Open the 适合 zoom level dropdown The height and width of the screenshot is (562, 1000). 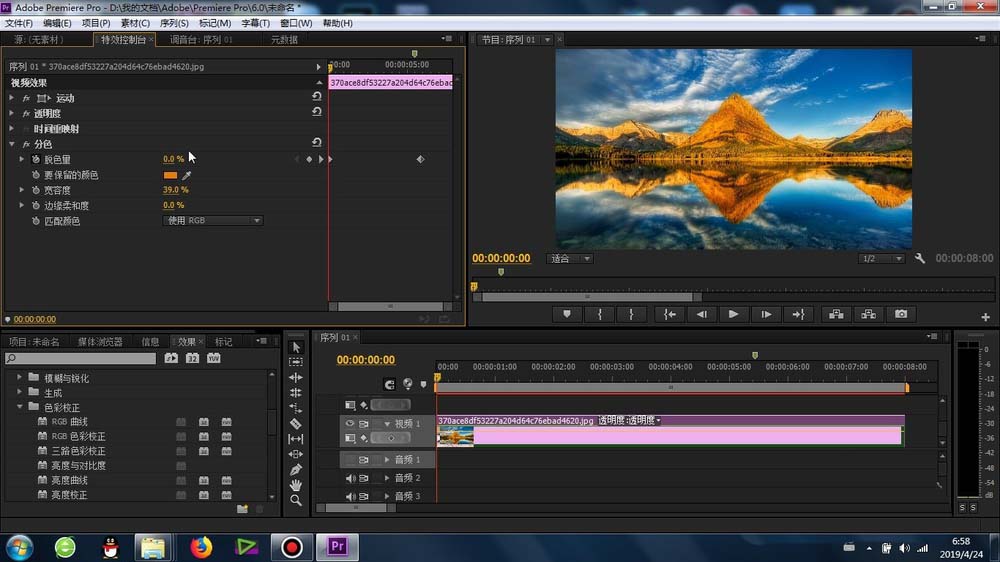tap(570, 258)
